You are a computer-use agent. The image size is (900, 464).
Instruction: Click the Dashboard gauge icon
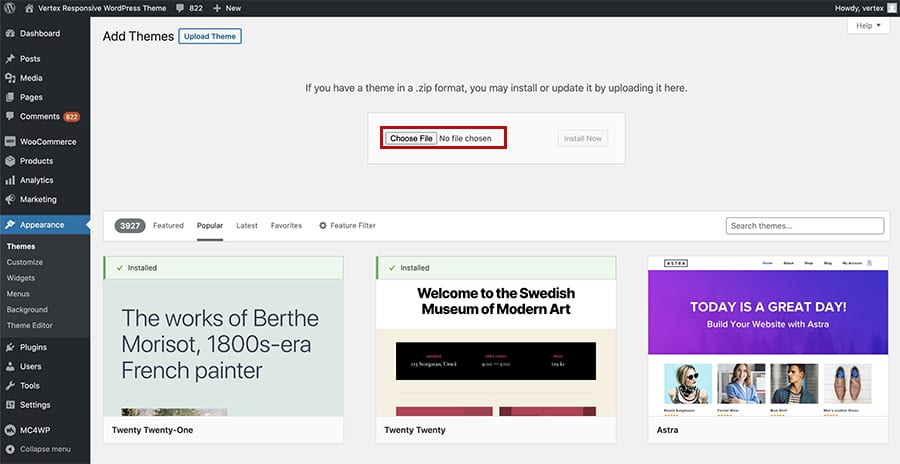(10, 33)
